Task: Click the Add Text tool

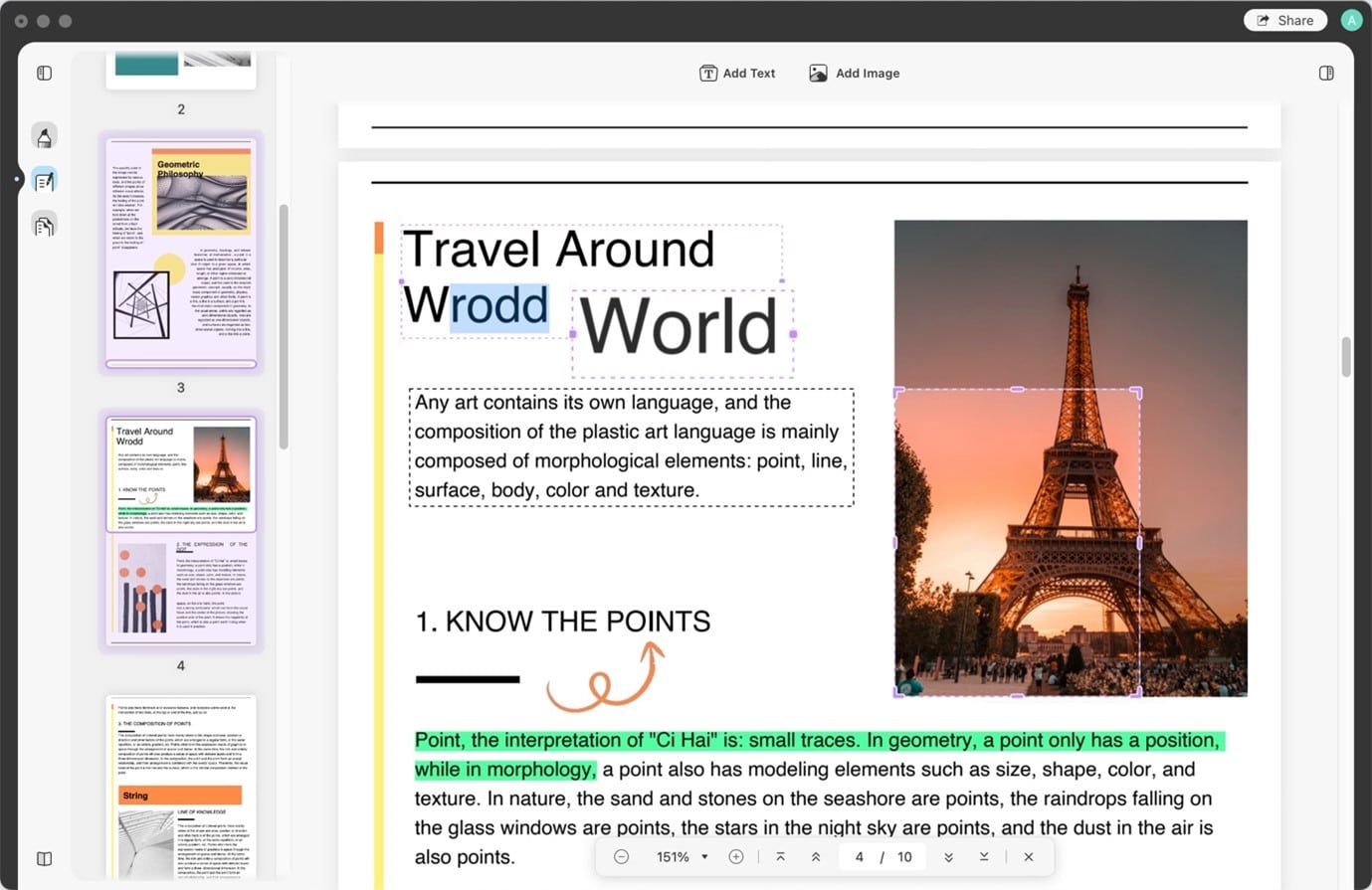Action: (737, 73)
